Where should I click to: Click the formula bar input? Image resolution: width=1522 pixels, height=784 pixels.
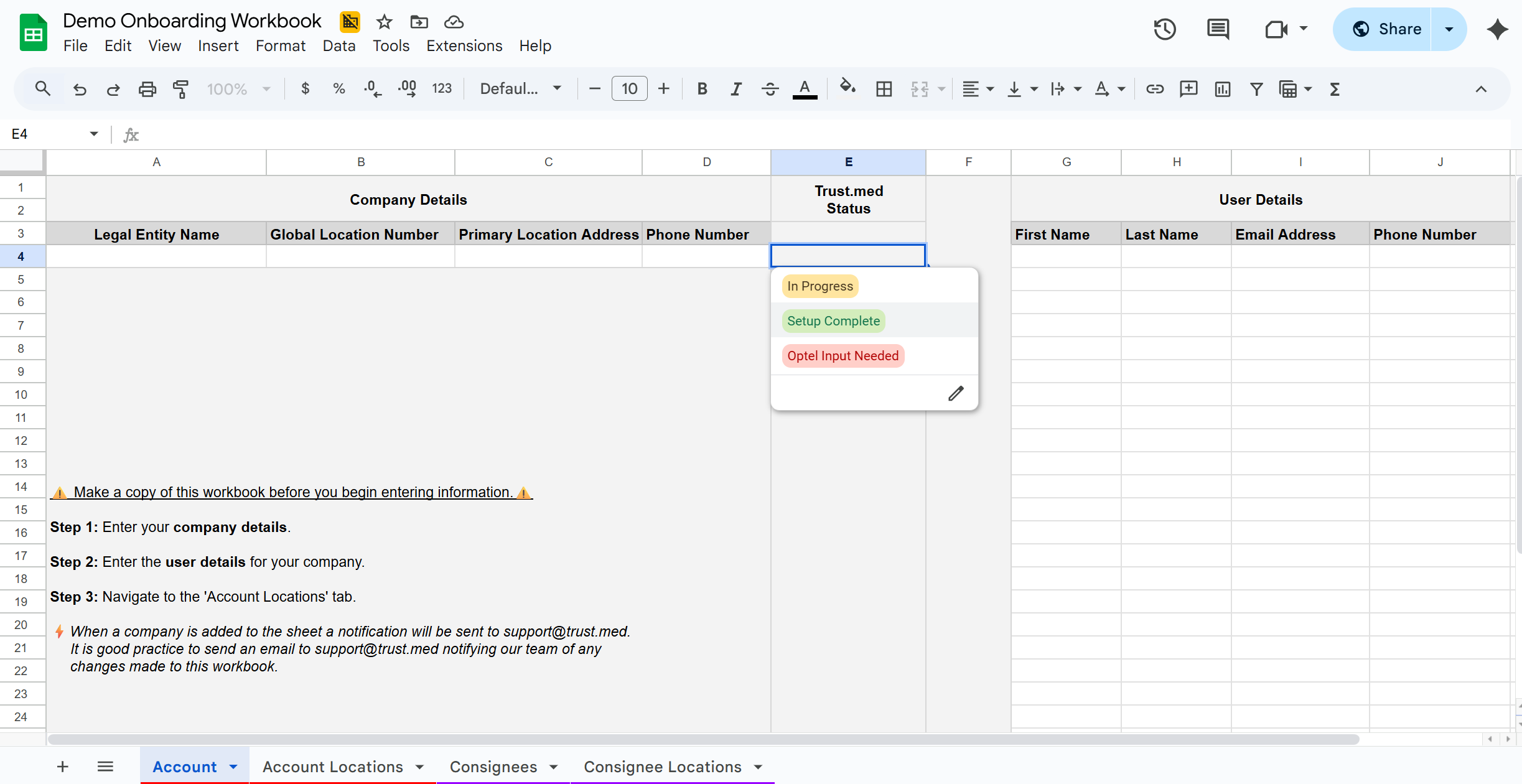tap(828, 134)
